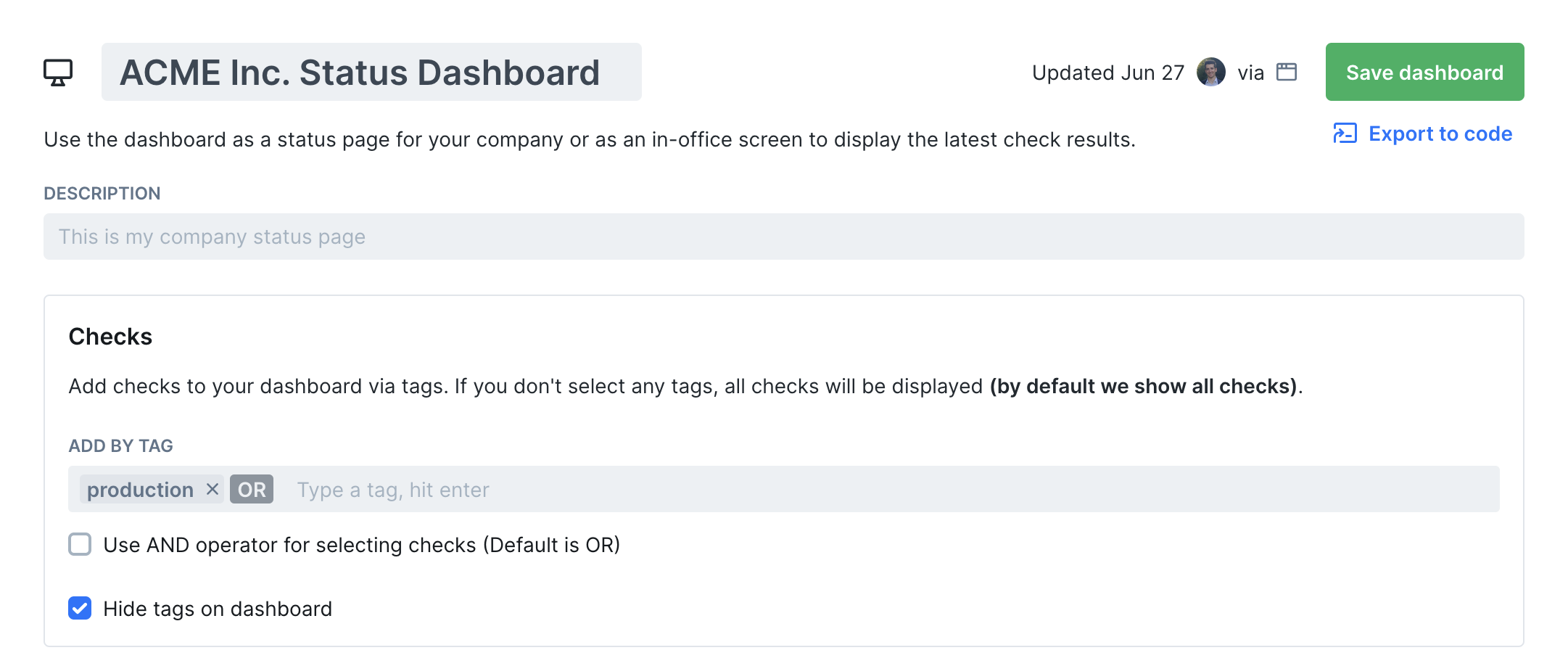Click the Save dashboard button

click(1424, 72)
